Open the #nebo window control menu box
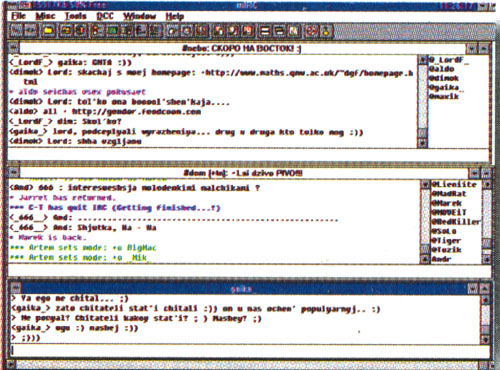 pos(14,48)
